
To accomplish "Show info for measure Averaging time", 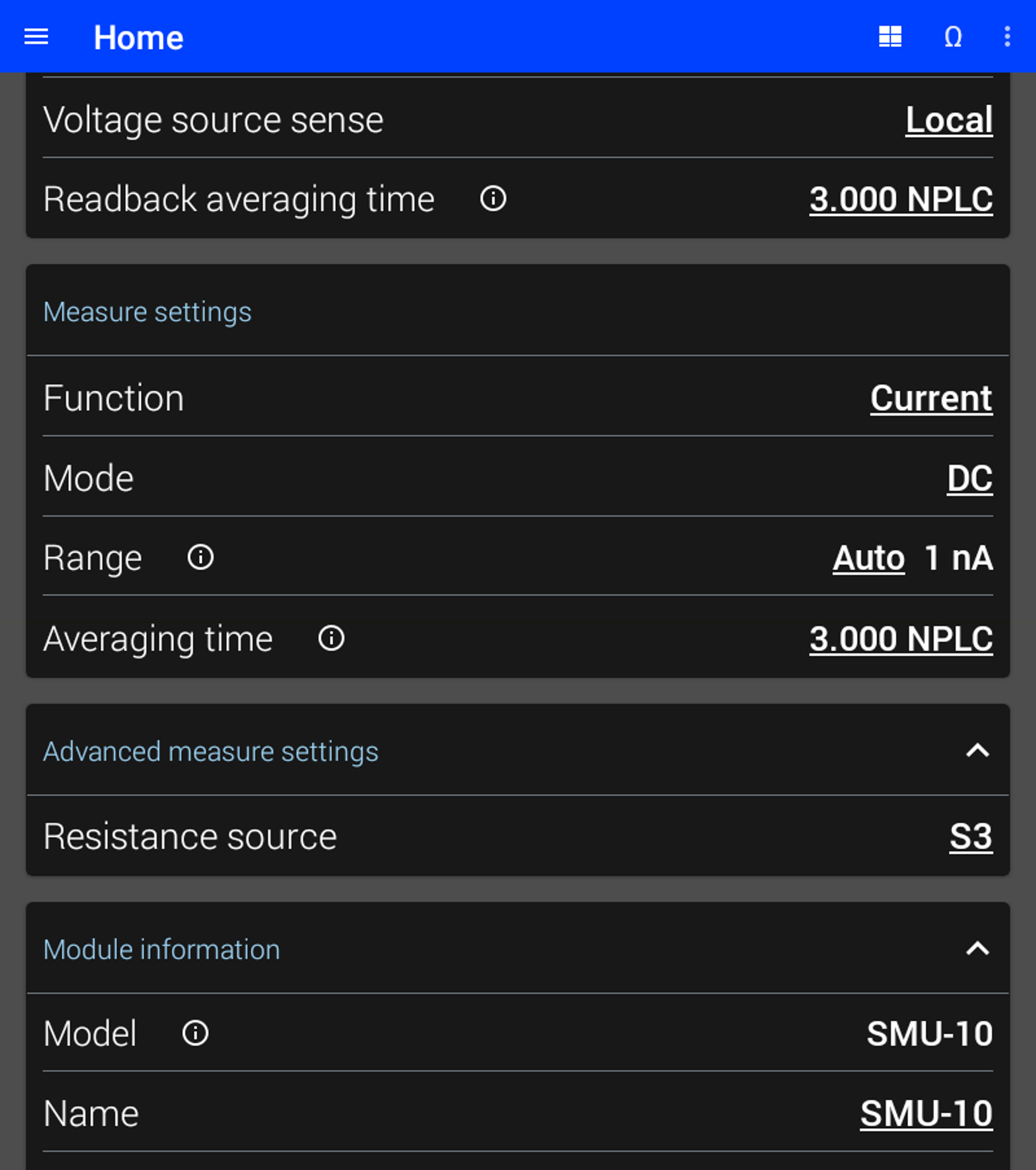I will pos(332,638).
